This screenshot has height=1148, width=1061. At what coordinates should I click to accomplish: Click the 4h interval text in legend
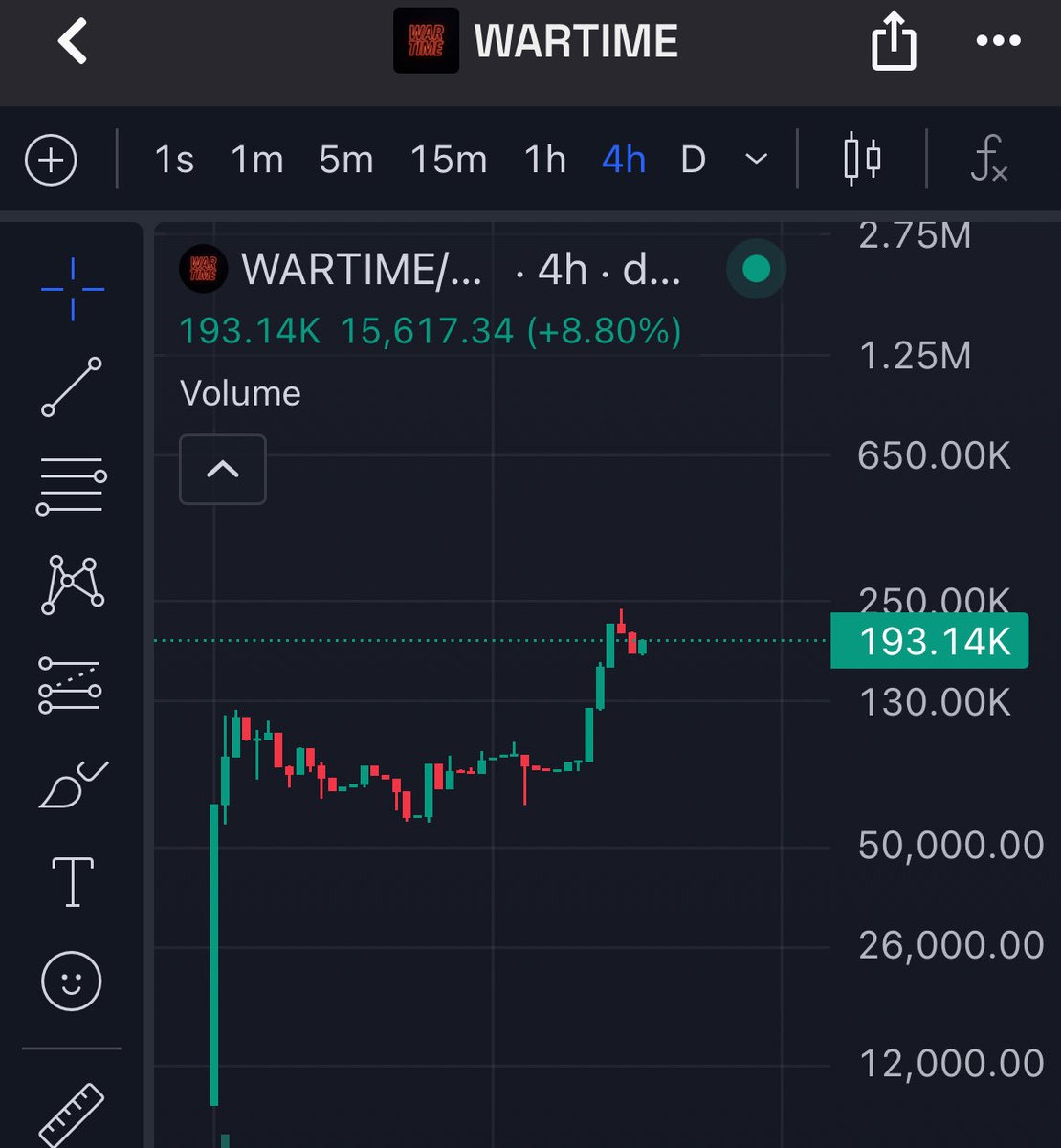563,271
